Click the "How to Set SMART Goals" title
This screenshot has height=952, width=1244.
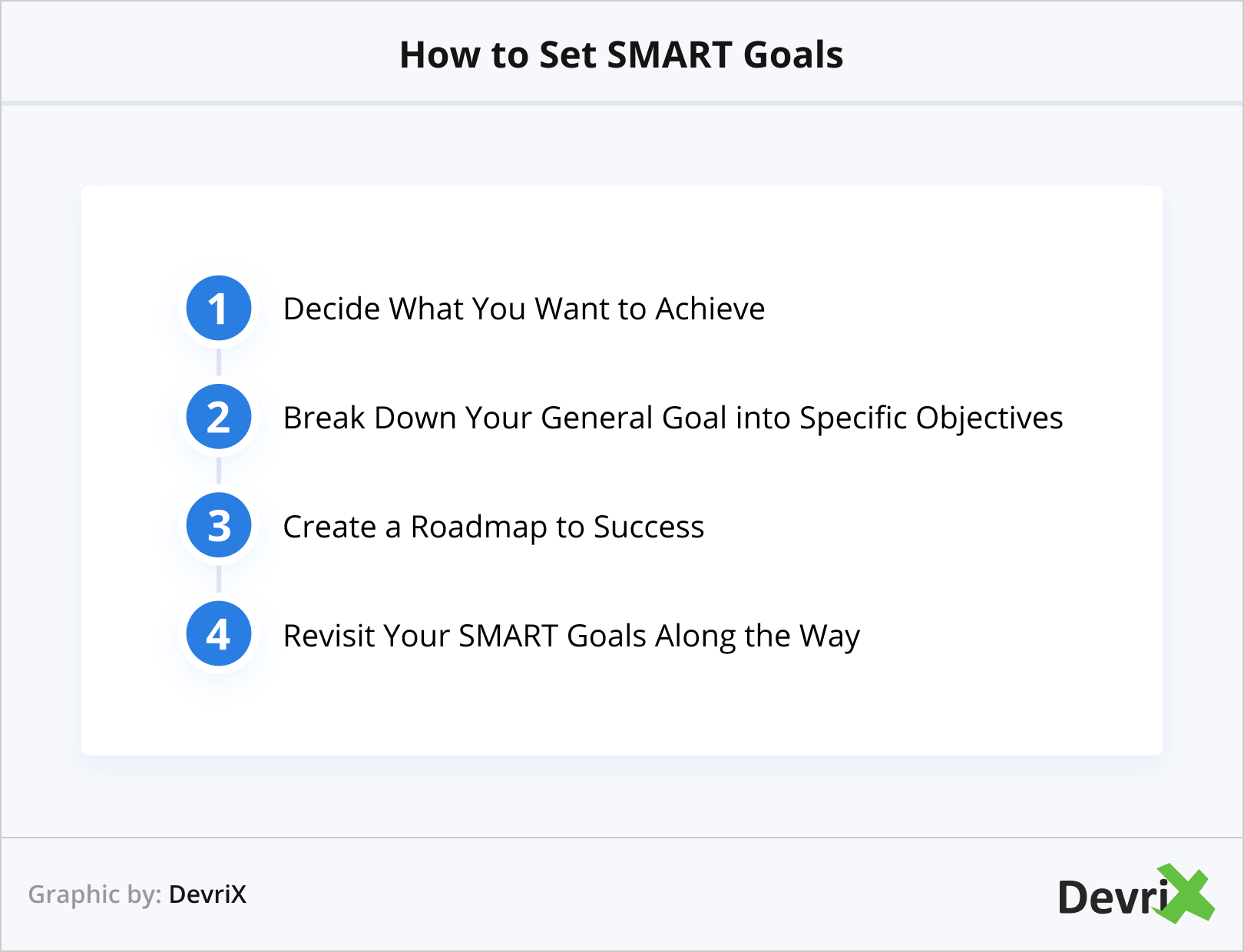coord(621,55)
